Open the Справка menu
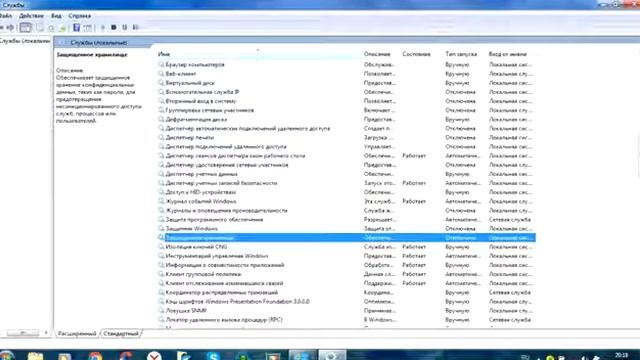Screen dimensions: 640x360 (x=80, y=16)
